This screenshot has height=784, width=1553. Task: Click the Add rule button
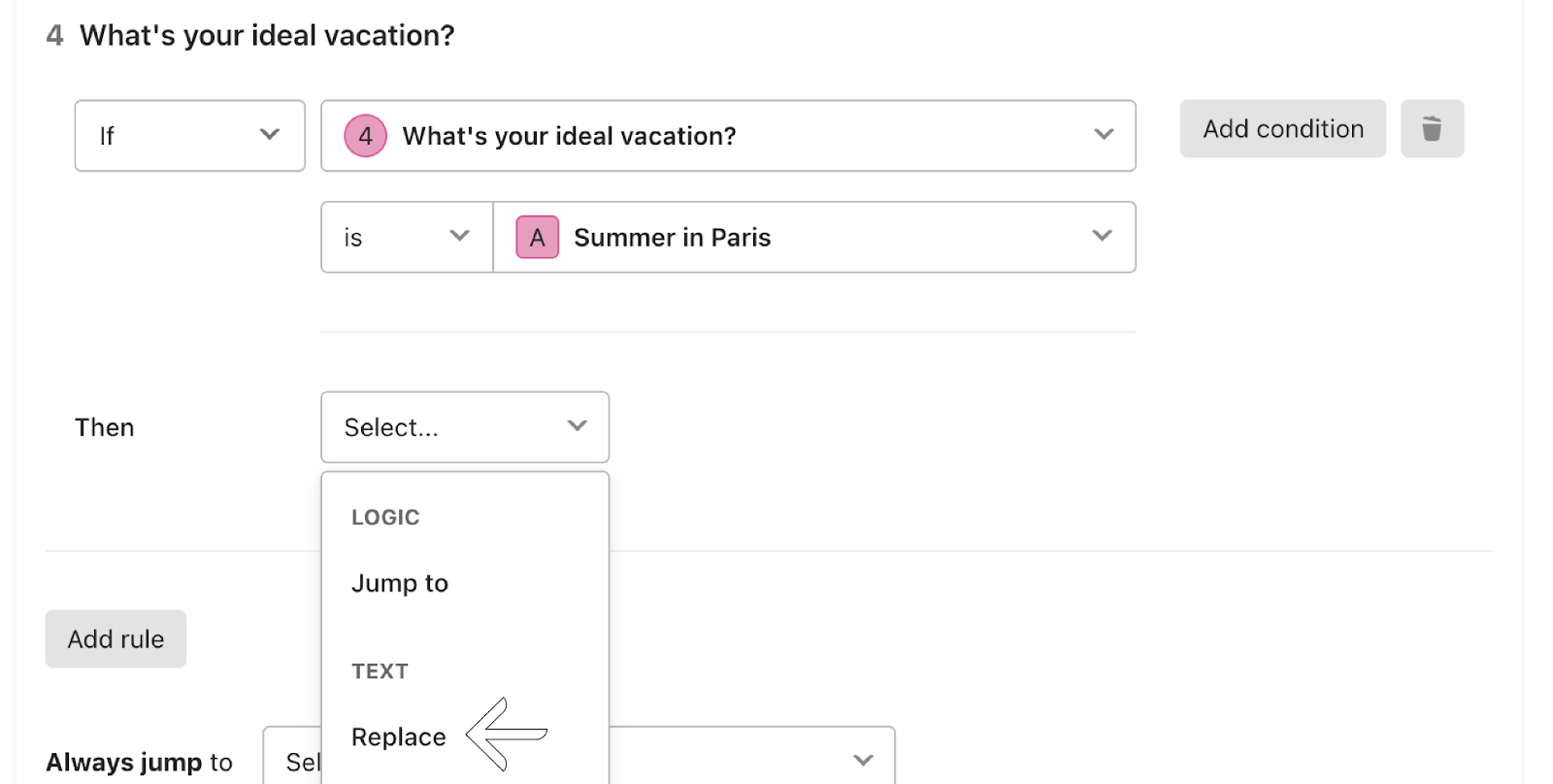[x=116, y=638]
